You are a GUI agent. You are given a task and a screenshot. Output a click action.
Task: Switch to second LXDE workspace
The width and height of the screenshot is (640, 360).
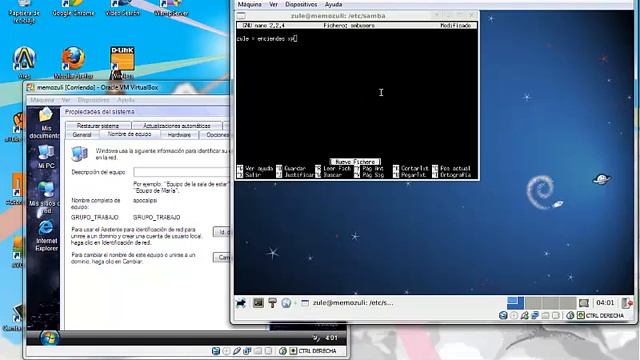533,303
